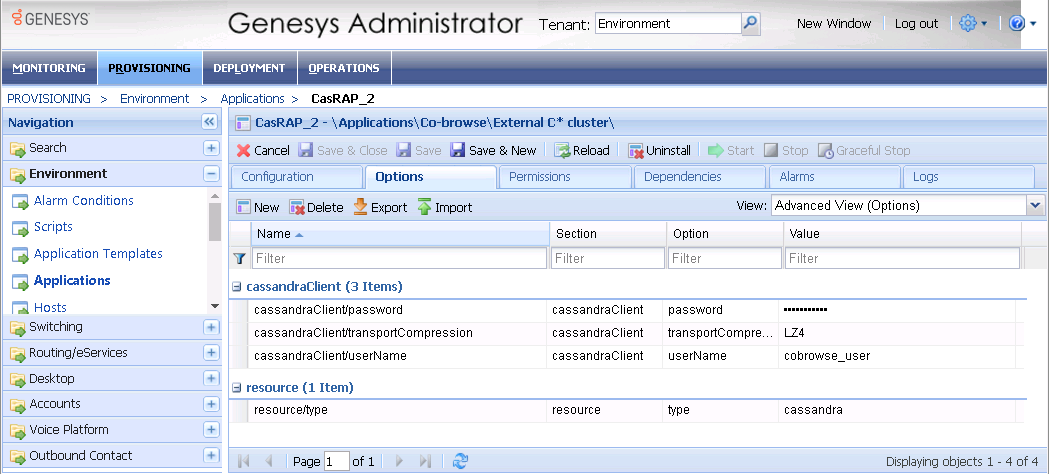Expand the Routing/eServices navigation section

tap(211, 352)
